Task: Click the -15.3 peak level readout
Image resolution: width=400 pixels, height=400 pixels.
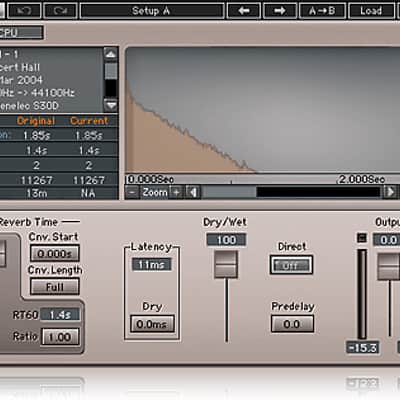Action: (363, 348)
